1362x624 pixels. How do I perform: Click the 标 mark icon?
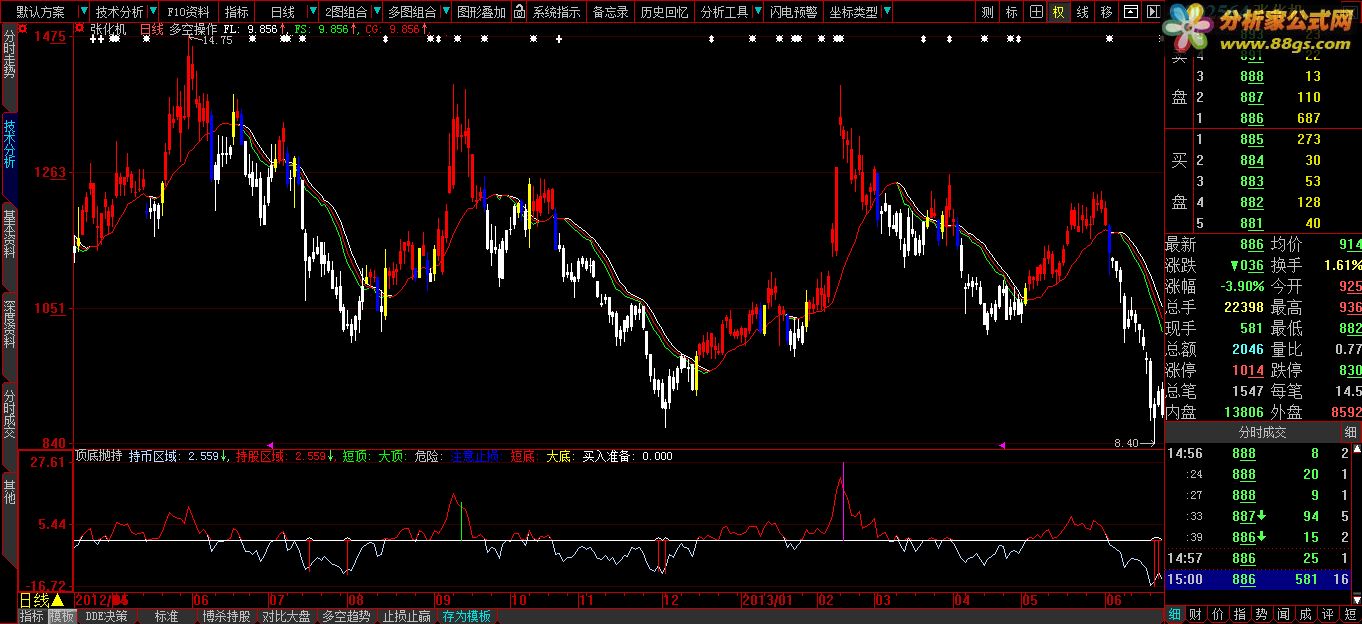click(x=1012, y=12)
